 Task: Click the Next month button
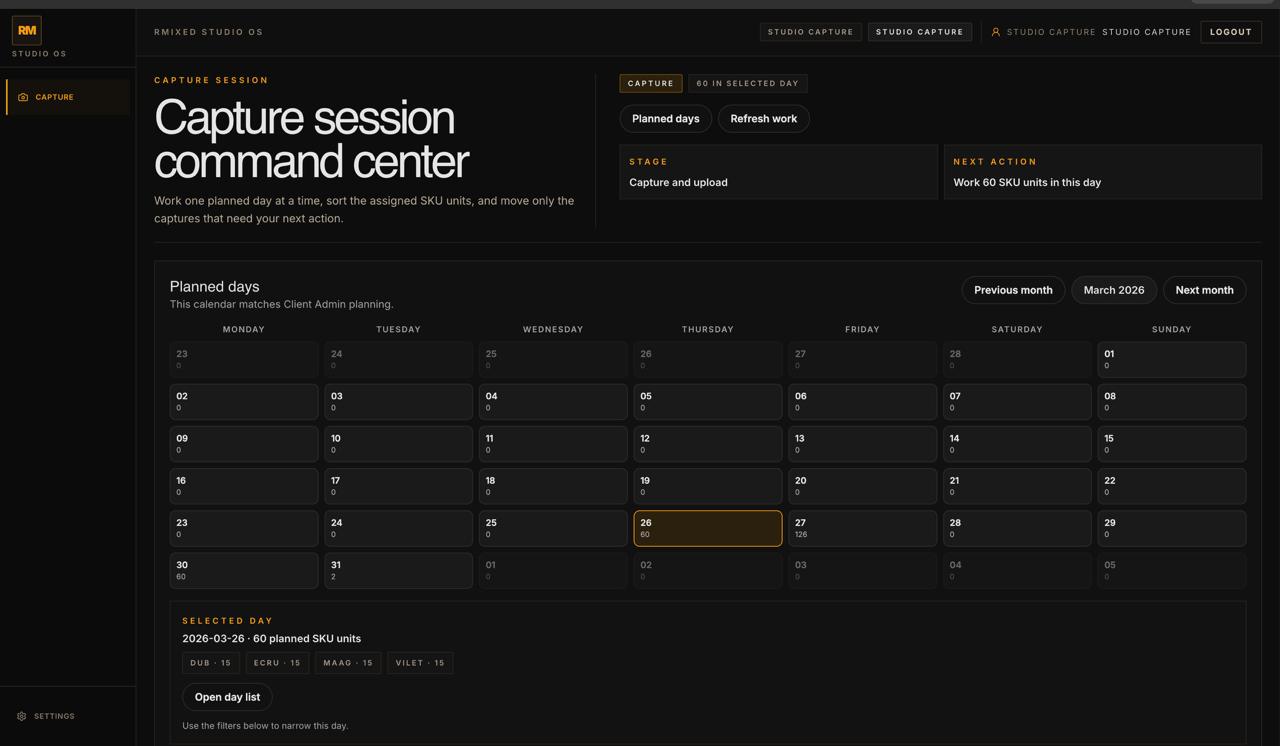coord(1204,290)
